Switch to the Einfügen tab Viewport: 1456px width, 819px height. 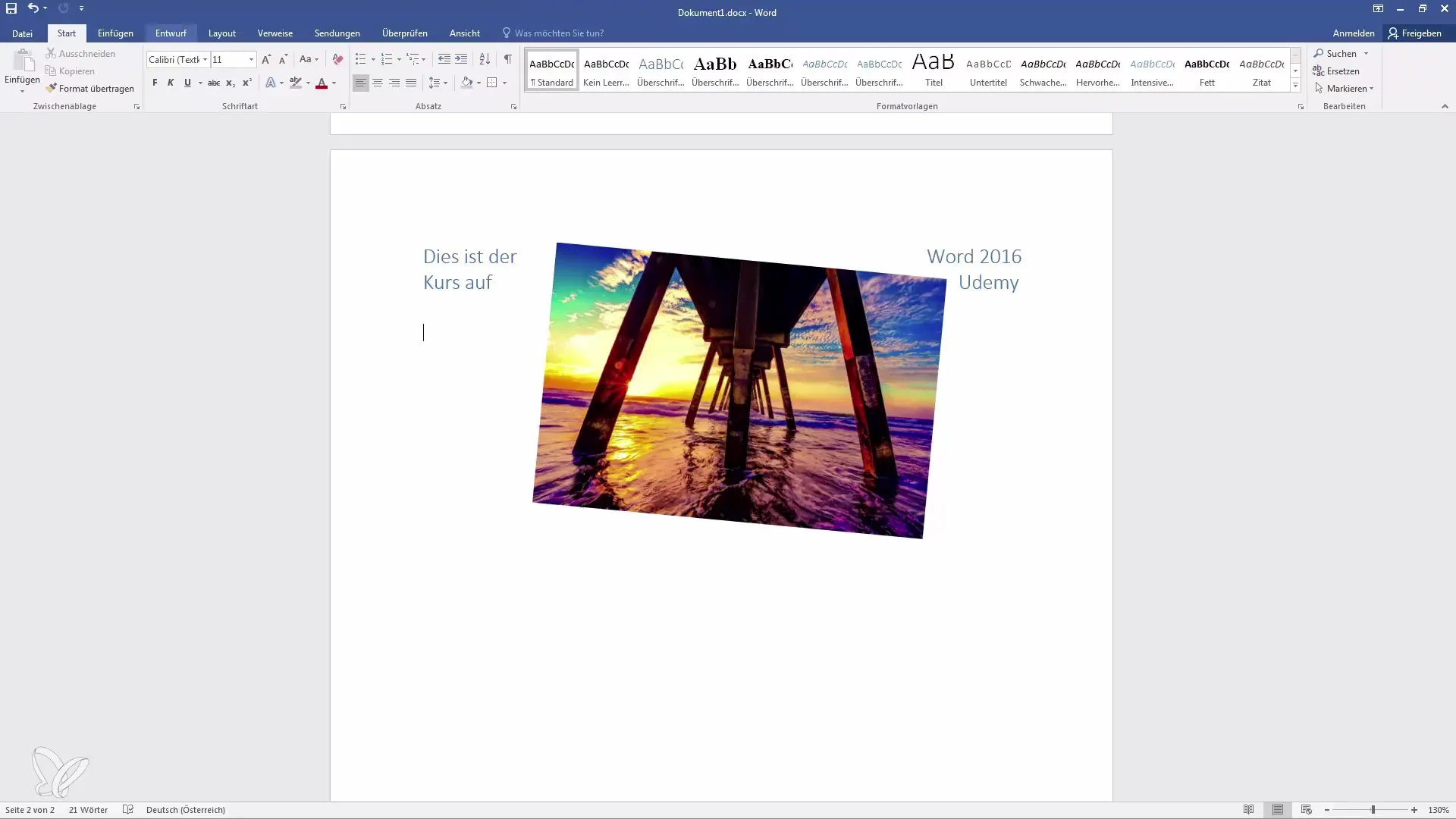point(115,33)
